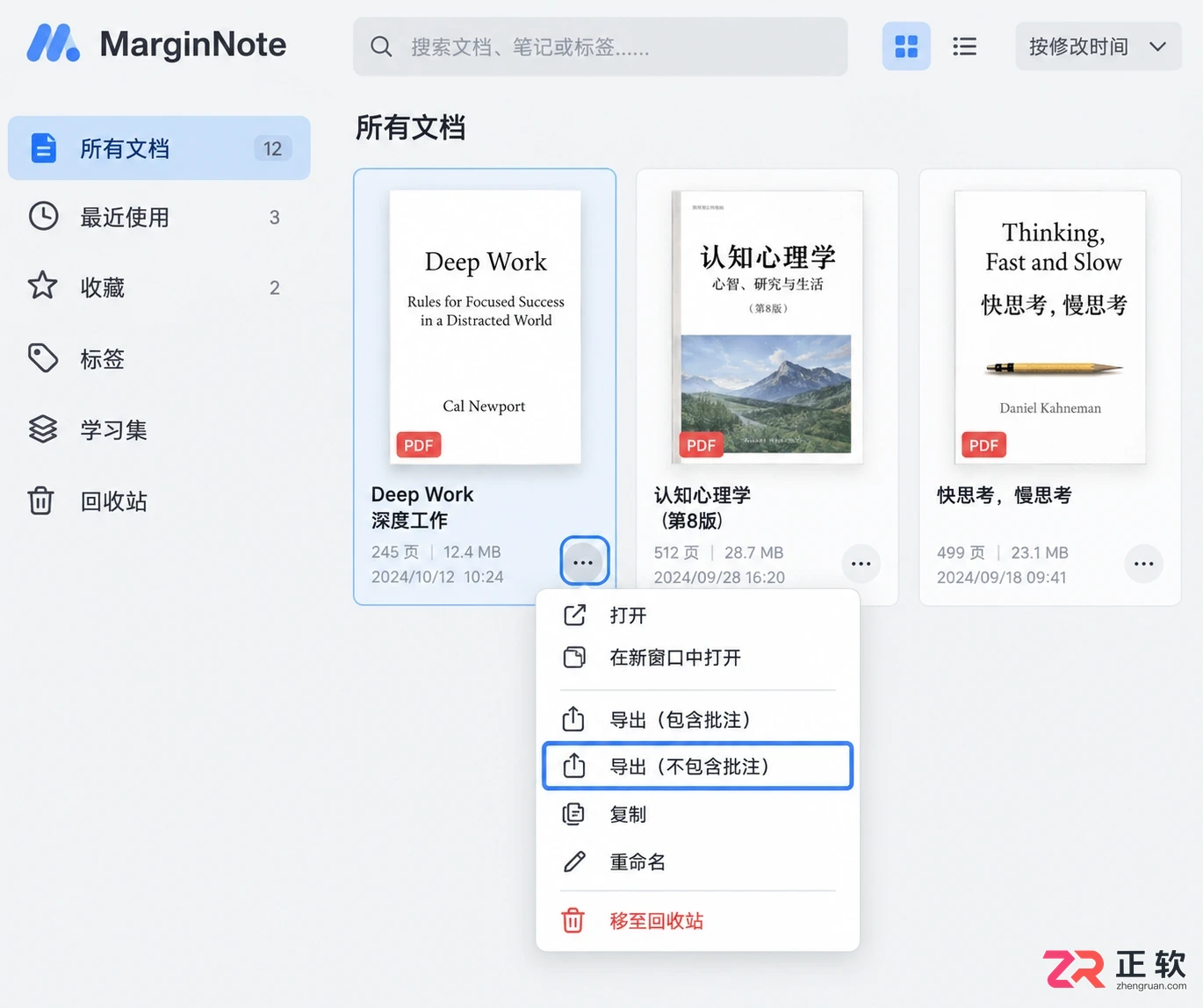The width and height of the screenshot is (1203, 1008).
Task: Click the pencil icon beside 重命名
Action: click(x=574, y=861)
